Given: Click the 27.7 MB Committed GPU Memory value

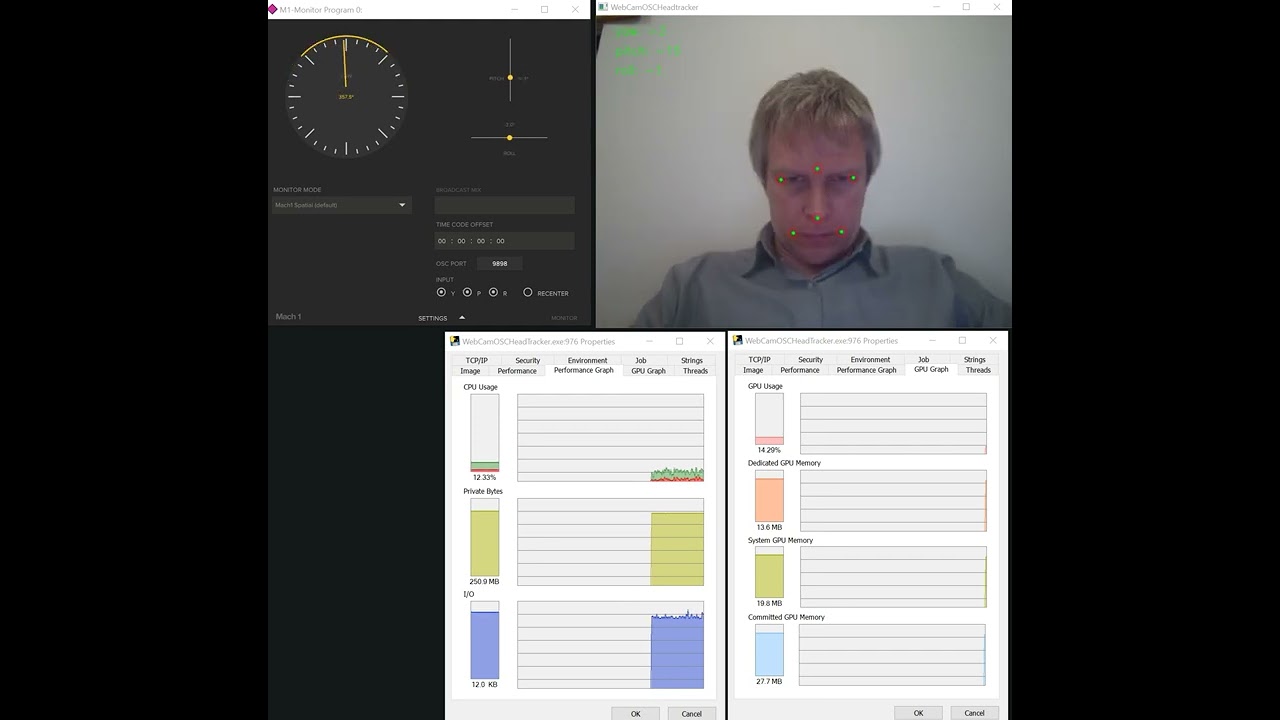Looking at the screenshot, I should click(769, 681).
